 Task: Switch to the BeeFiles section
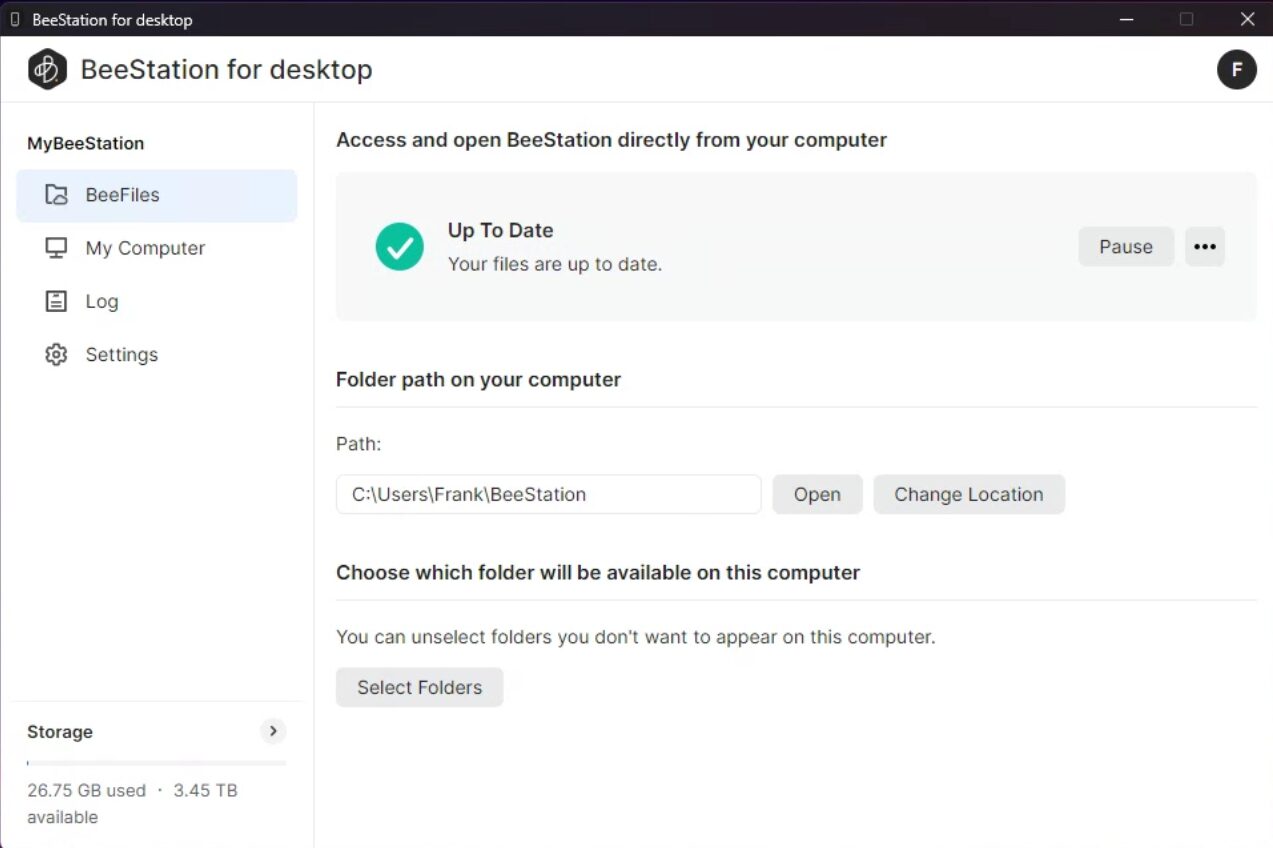click(157, 195)
